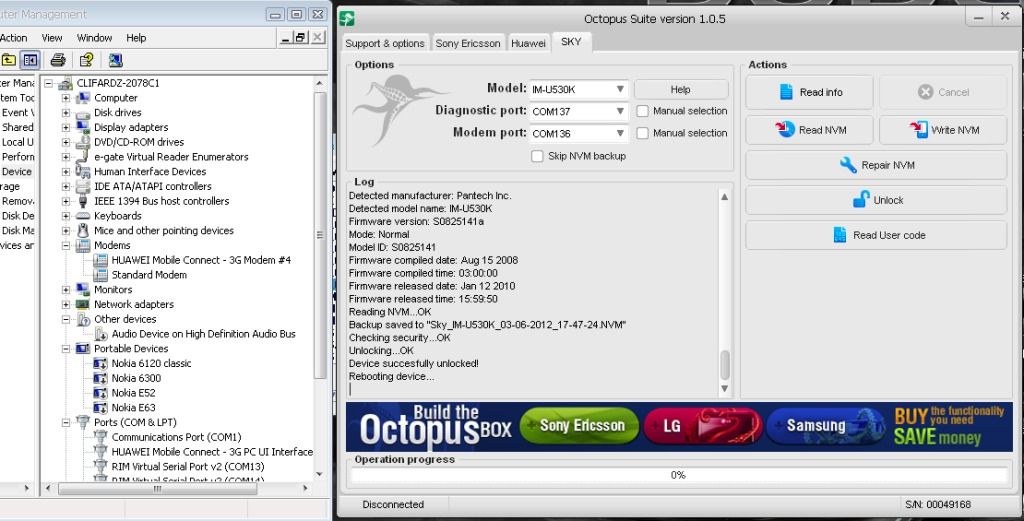The width and height of the screenshot is (1024, 521).
Task: Collapse the Ports (COM & LPT) node
Action: point(66,422)
